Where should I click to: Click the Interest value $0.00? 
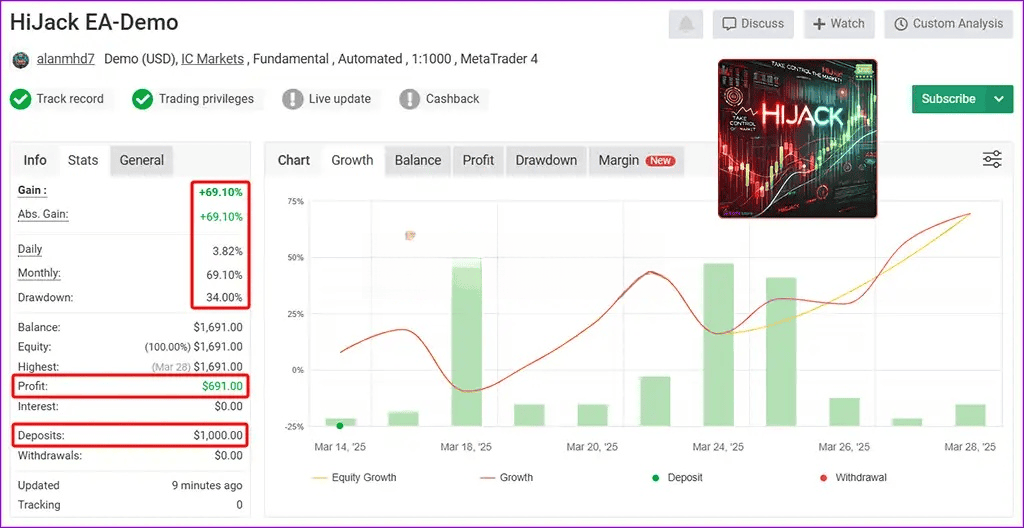click(229, 406)
